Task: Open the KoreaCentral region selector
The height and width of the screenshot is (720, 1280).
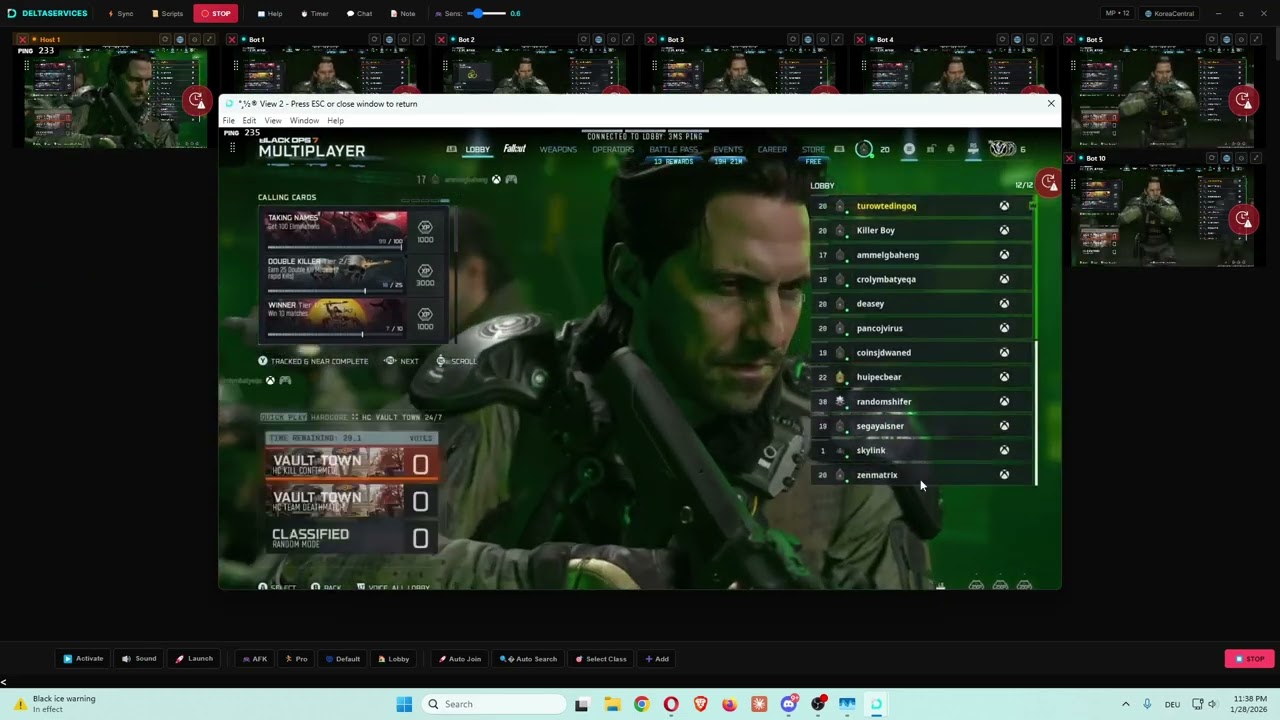Action: click(1169, 14)
